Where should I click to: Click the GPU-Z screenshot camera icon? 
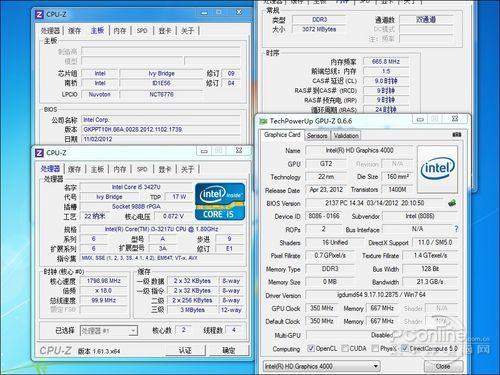pos(457,135)
